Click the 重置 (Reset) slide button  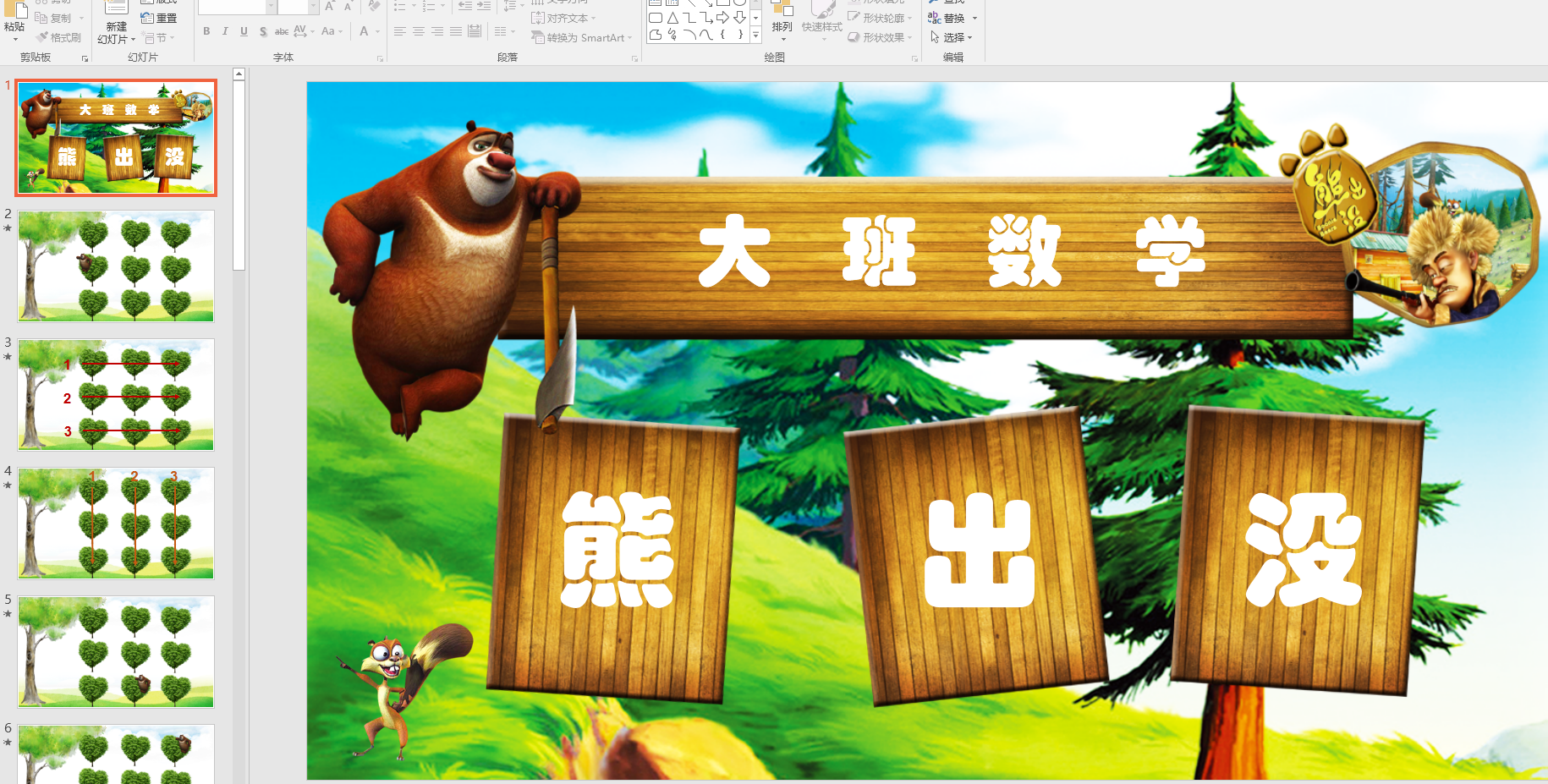pyautogui.click(x=159, y=18)
